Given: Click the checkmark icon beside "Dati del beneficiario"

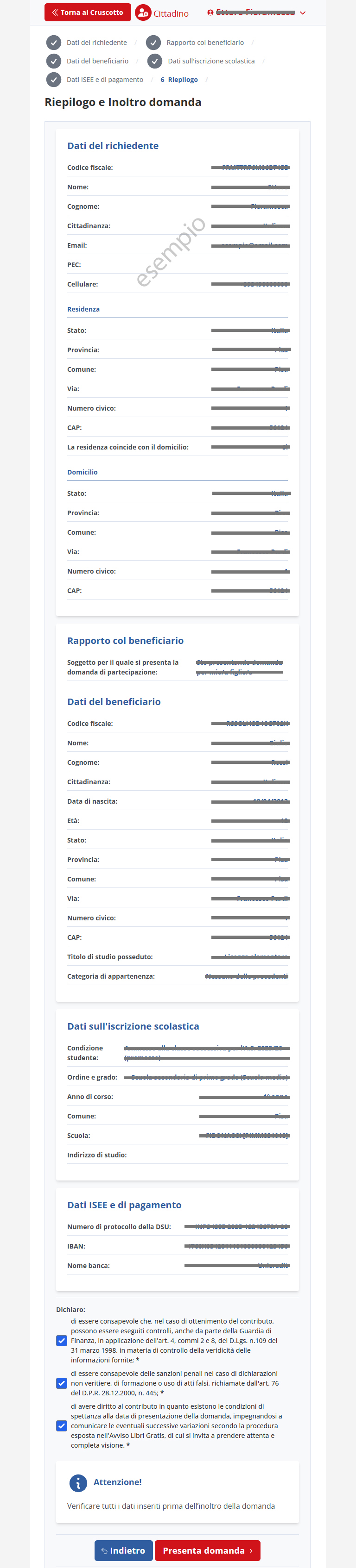Looking at the screenshot, I should tap(53, 61).
